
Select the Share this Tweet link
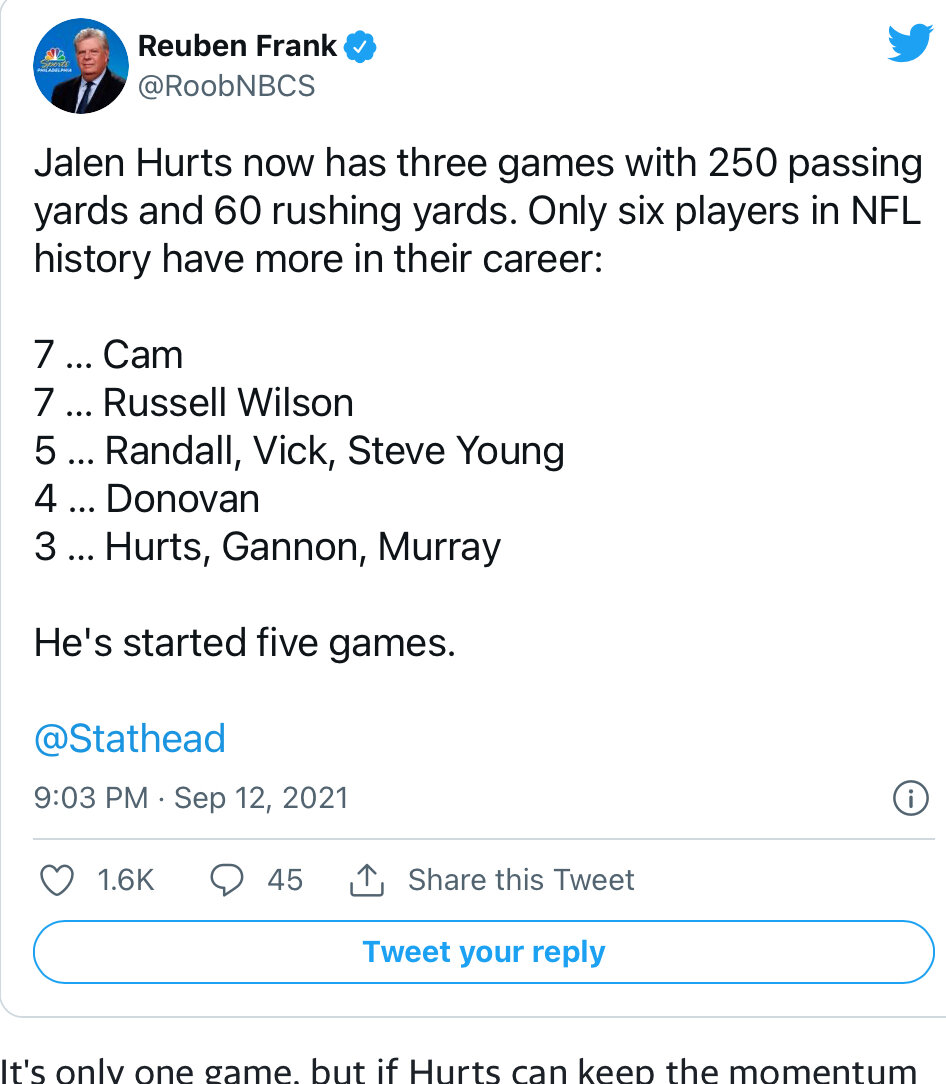tap(520, 880)
